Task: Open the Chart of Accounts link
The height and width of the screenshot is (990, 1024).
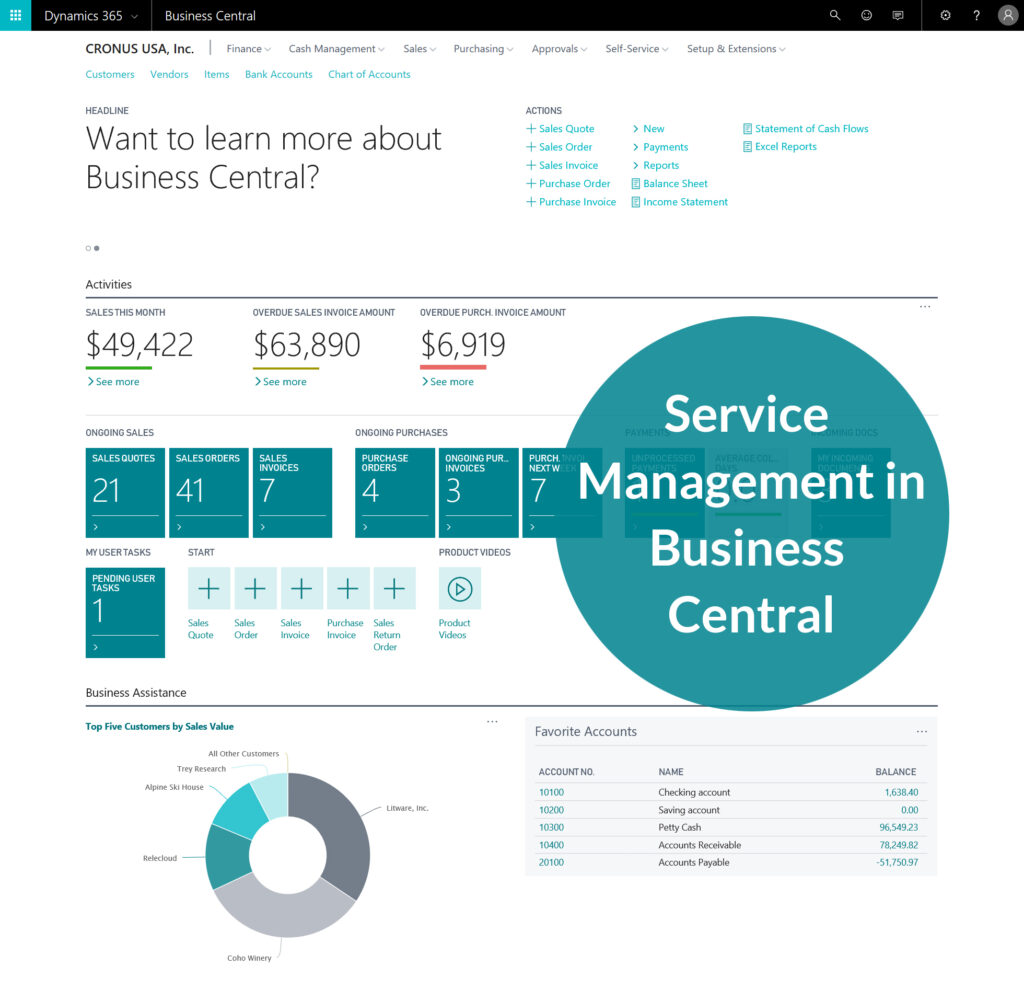Action: click(x=369, y=74)
